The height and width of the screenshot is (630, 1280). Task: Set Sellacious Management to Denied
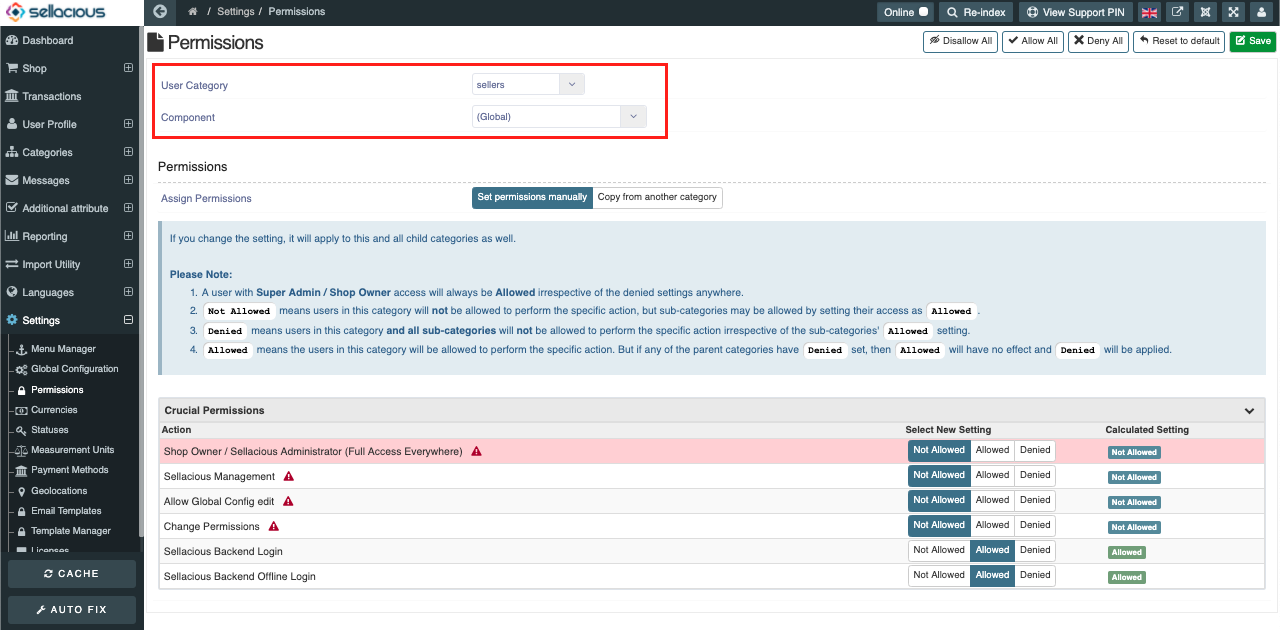pos(1035,476)
